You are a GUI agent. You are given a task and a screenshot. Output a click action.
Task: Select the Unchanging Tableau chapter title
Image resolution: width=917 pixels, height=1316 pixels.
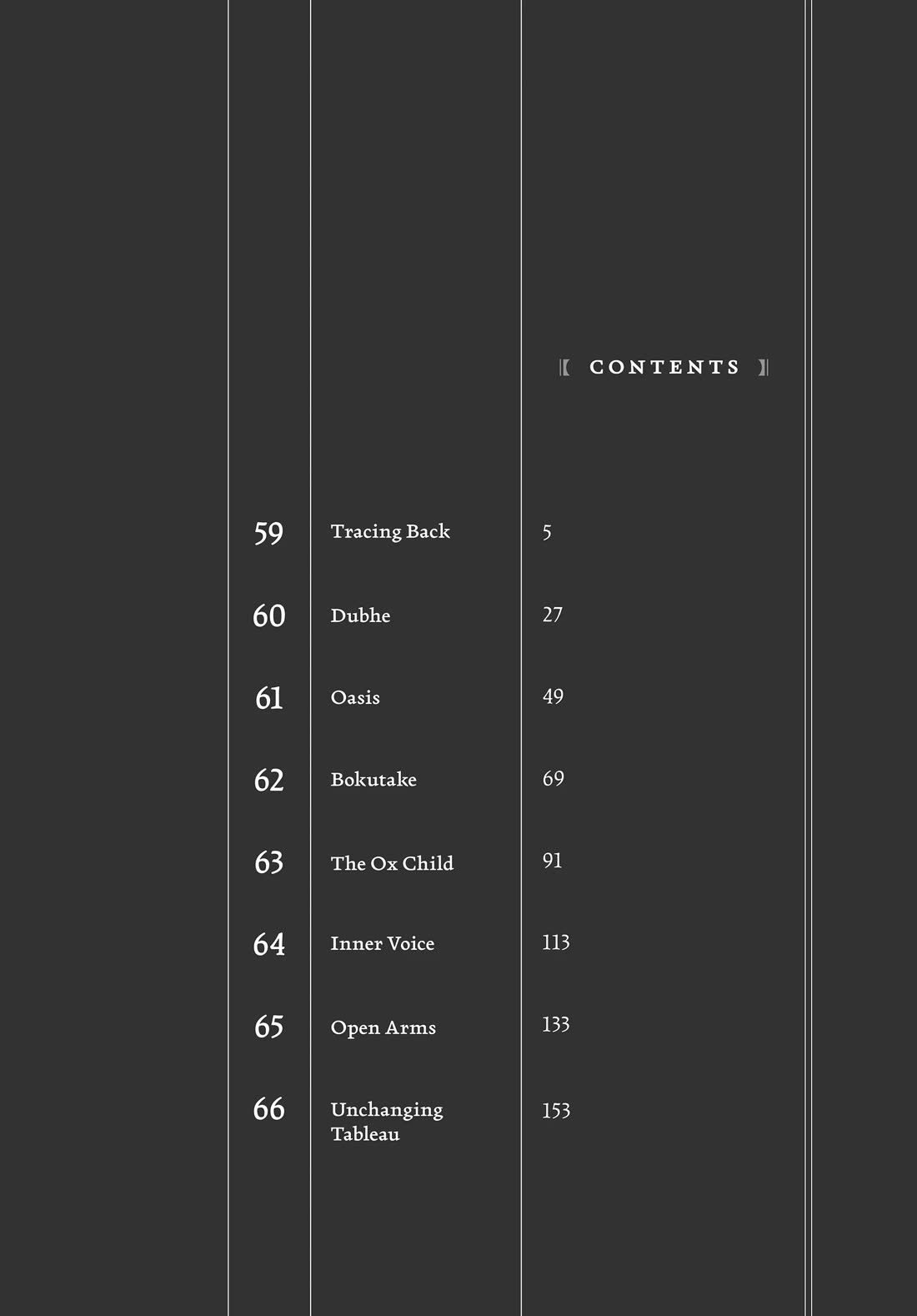click(x=386, y=1121)
